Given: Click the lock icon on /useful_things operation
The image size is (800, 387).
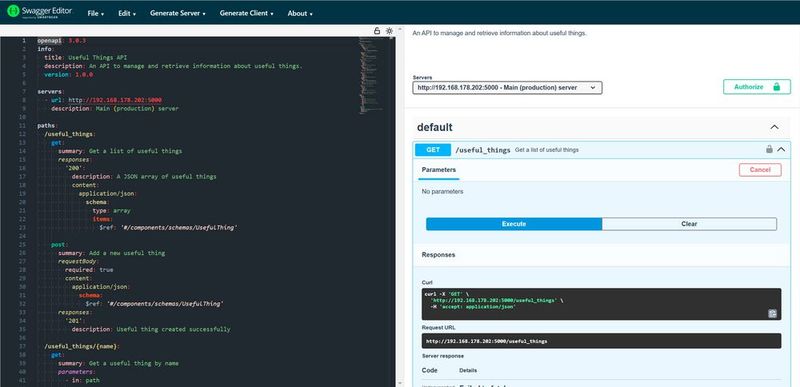Looking at the screenshot, I should tap(769, 149).
